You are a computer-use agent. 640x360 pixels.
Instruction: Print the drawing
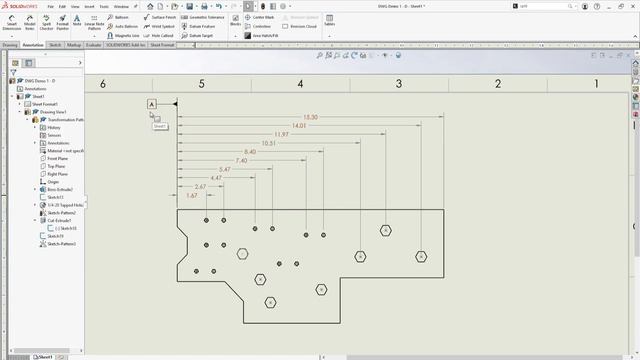[204, 6]
